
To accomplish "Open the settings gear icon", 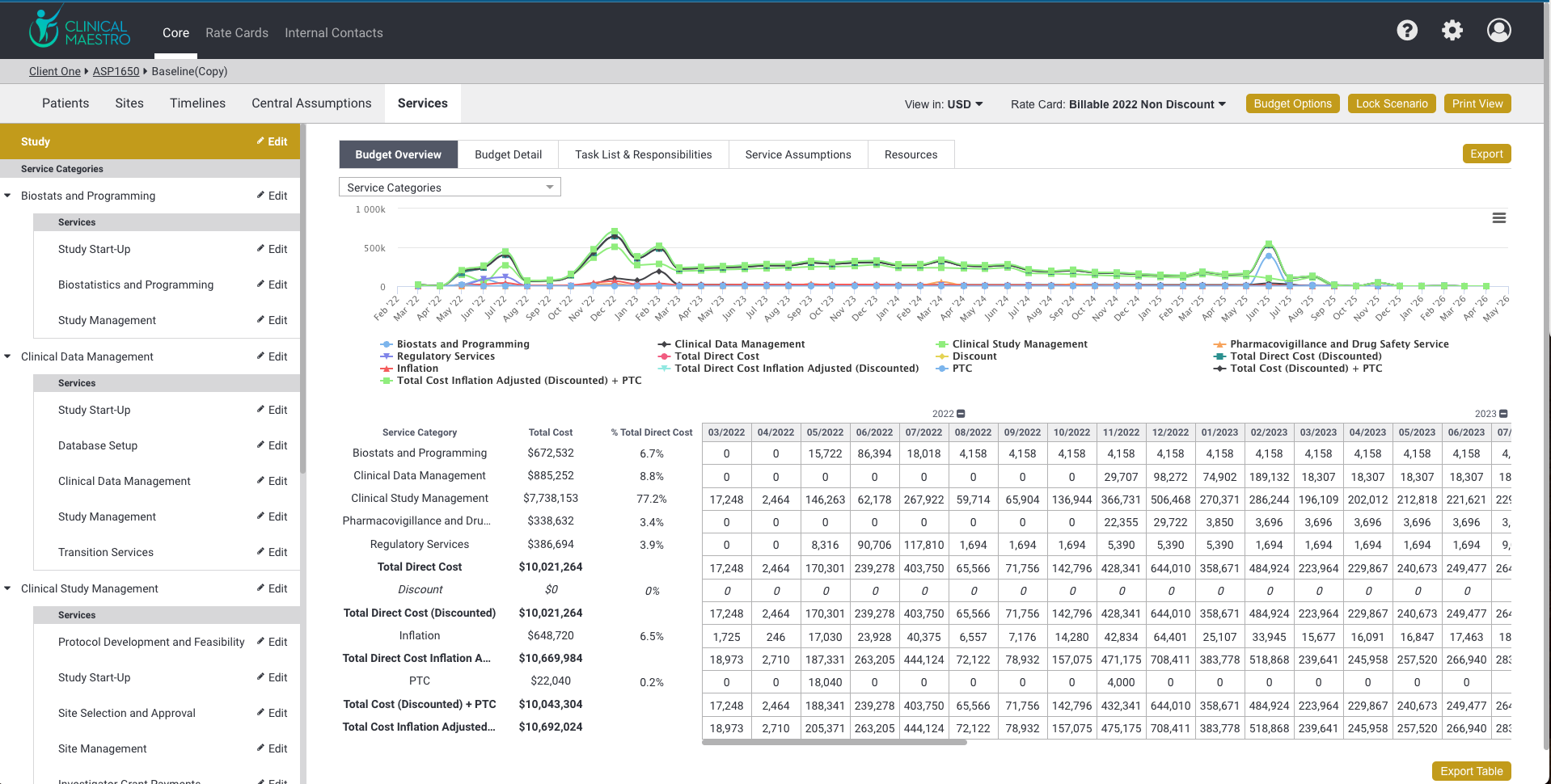I will tap(1452, 31).
